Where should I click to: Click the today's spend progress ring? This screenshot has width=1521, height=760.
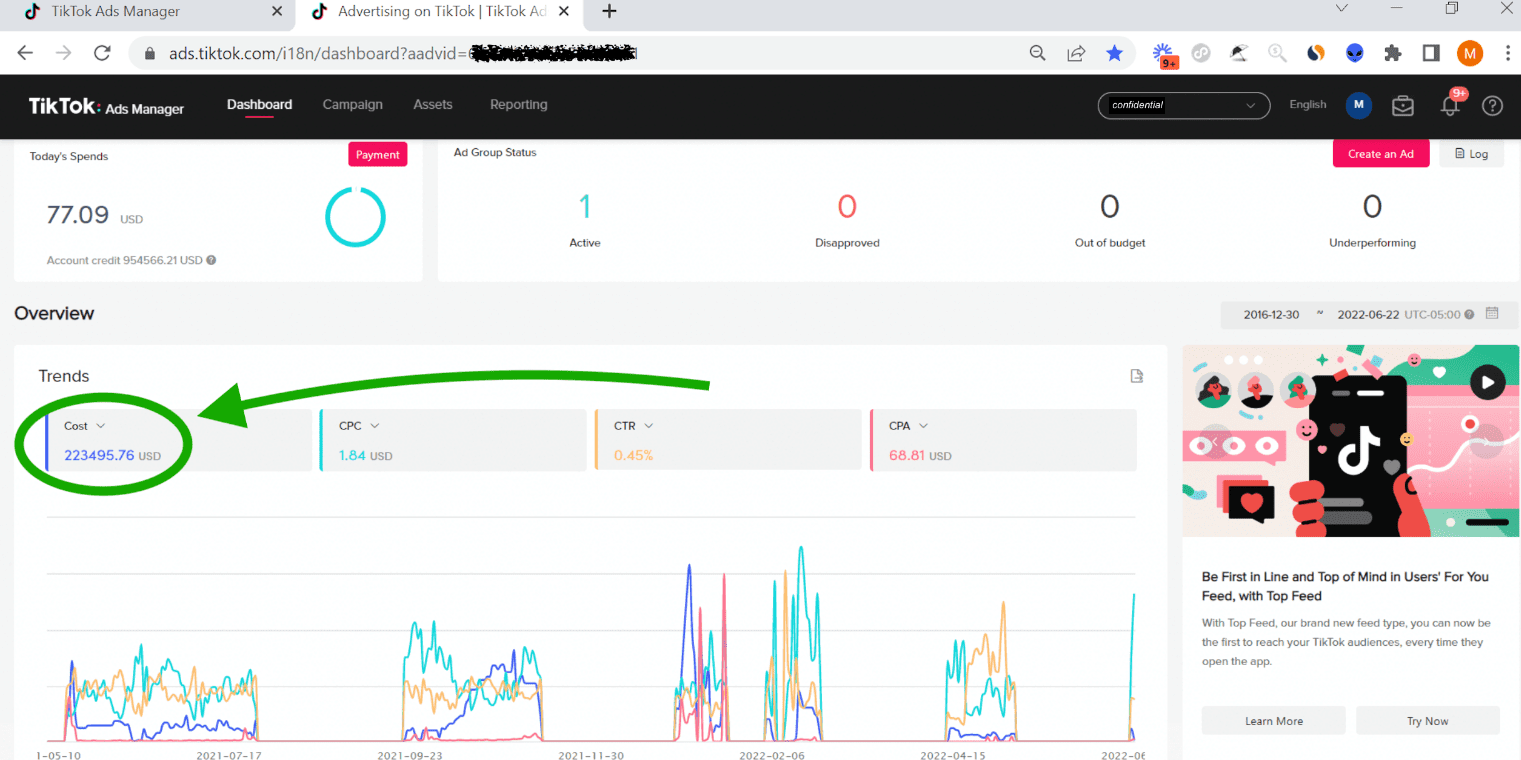355,217
